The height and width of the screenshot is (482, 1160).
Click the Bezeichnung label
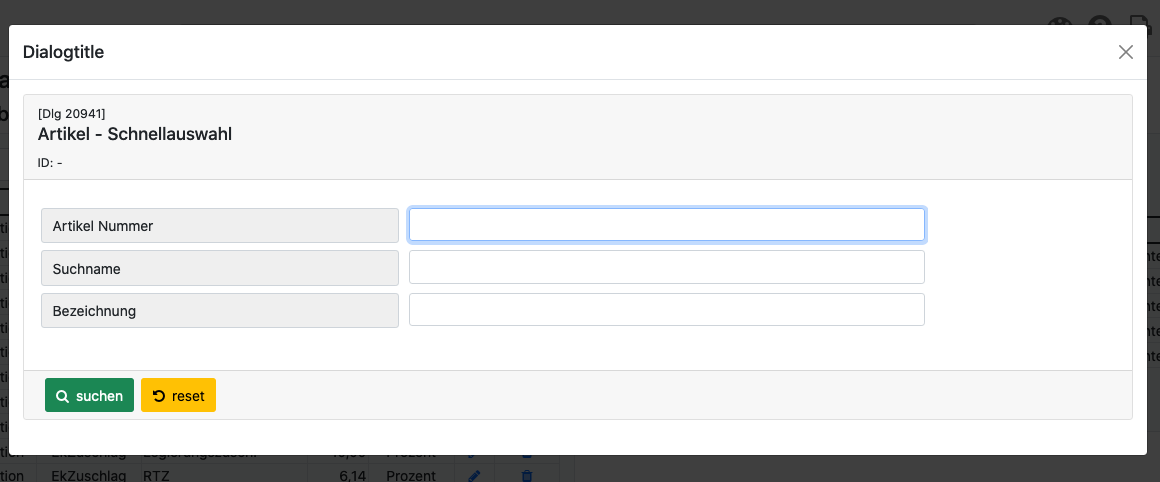click(219, 311)
